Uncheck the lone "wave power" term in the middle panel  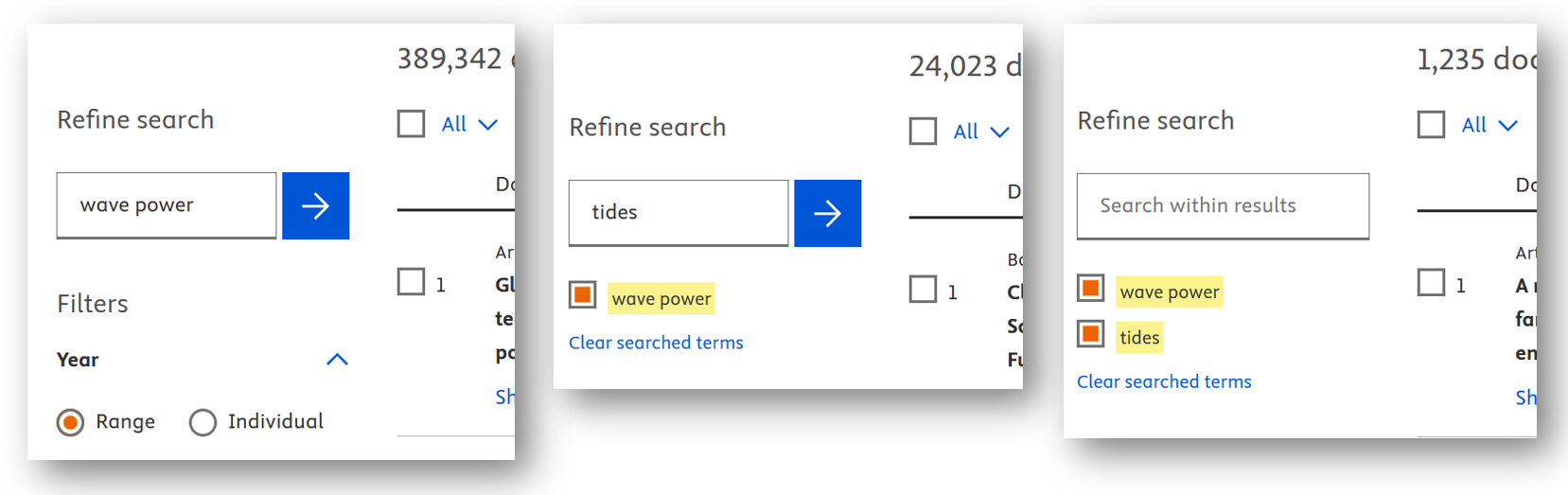[x=583, y=295]
